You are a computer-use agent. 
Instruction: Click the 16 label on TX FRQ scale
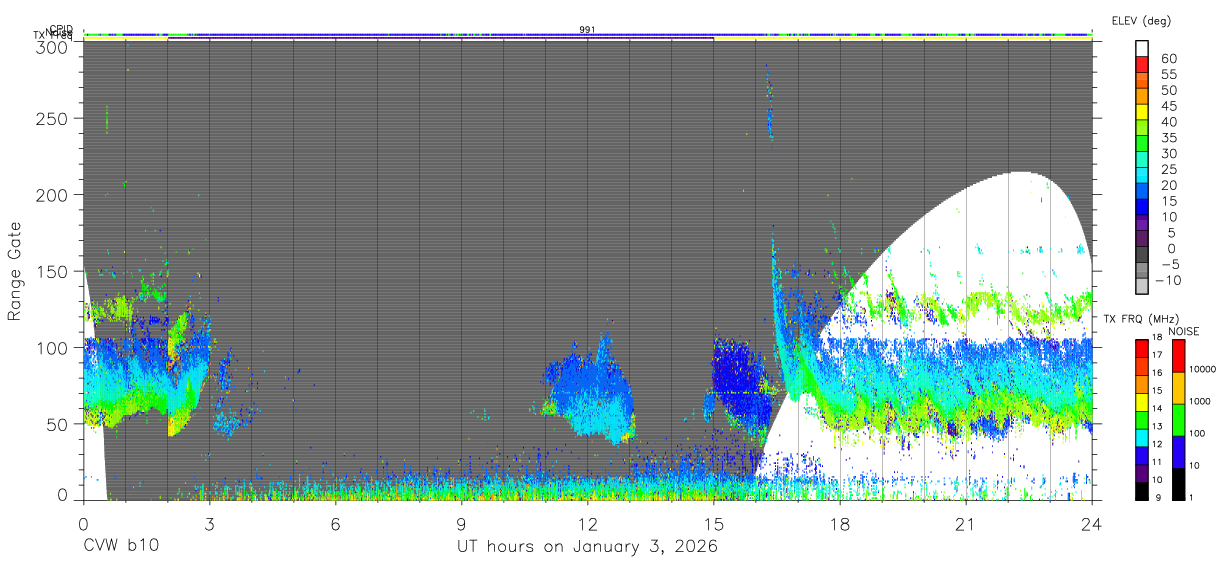[1156, 373]
